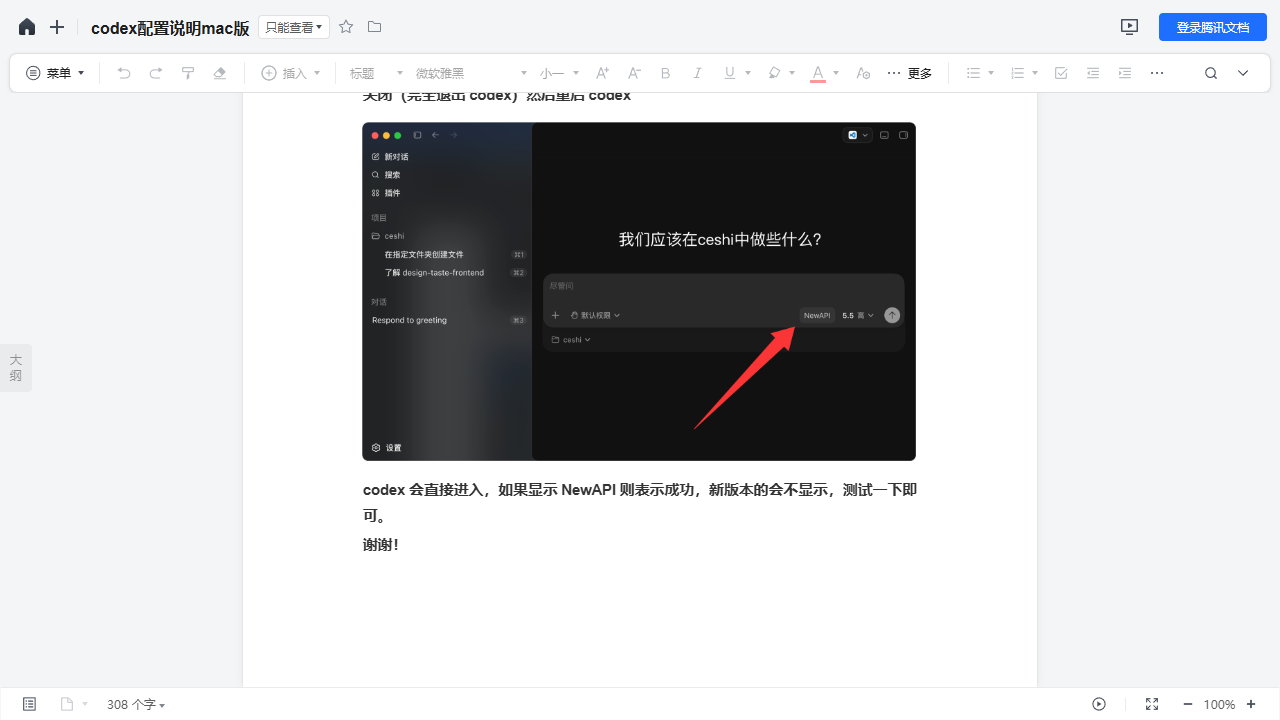
Task: Click 登录腾讯文档 login button
Action: 1213,27
